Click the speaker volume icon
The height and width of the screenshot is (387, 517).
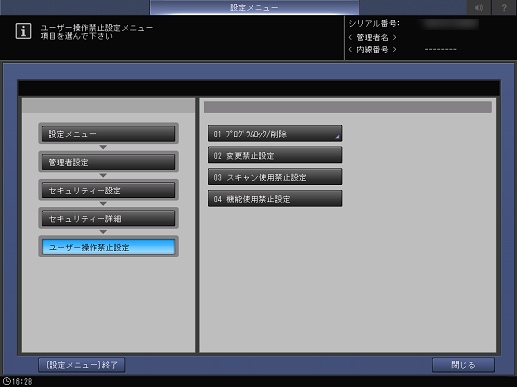(479, 7)
